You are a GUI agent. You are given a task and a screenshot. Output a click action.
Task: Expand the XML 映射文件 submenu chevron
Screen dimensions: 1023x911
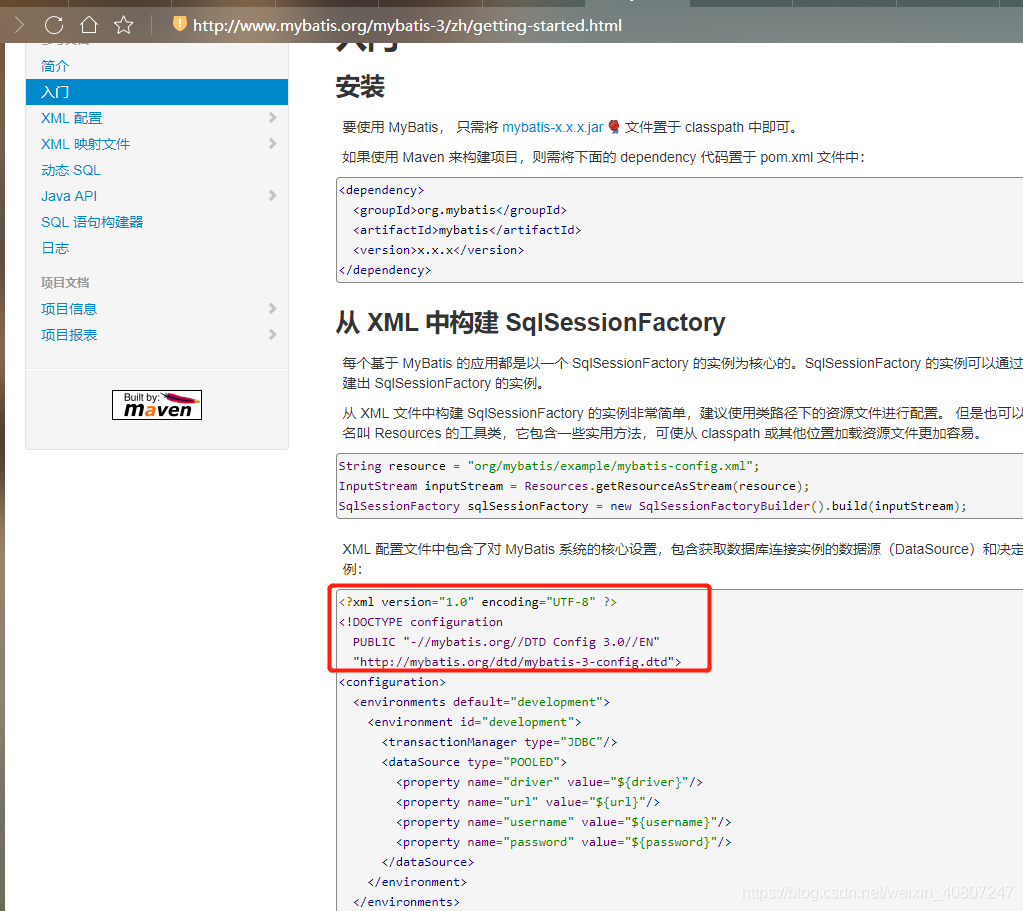(x=273, y=144)
